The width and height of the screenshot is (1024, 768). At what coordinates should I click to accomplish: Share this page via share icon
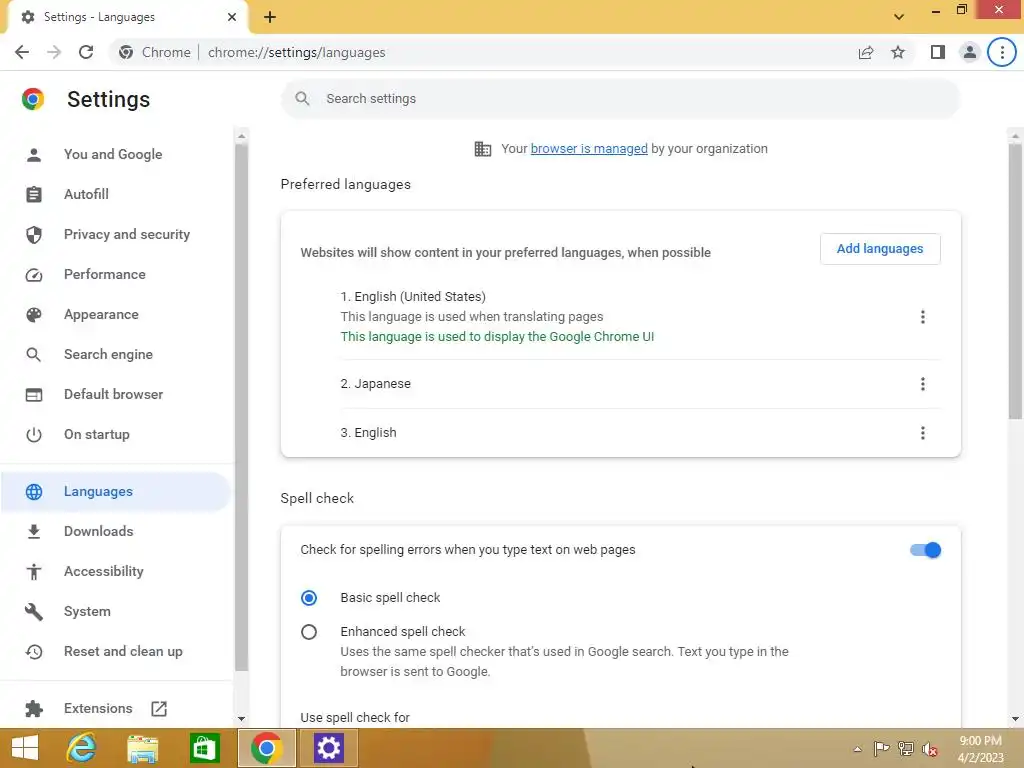pyautogui.click(x=865, y=52)
